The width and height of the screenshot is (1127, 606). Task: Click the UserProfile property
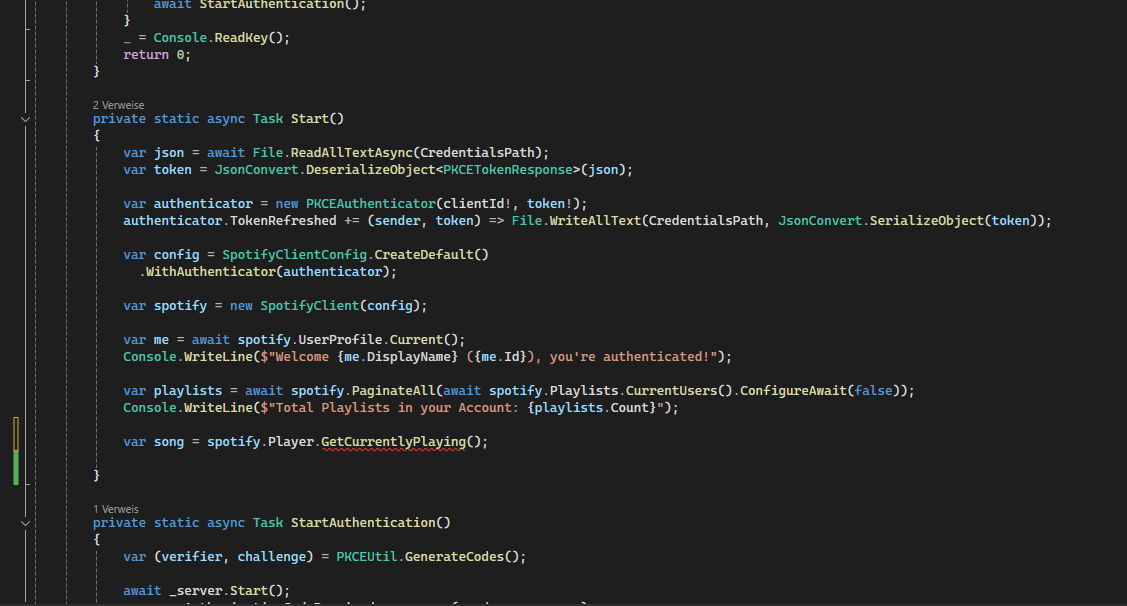click(340, 339)
